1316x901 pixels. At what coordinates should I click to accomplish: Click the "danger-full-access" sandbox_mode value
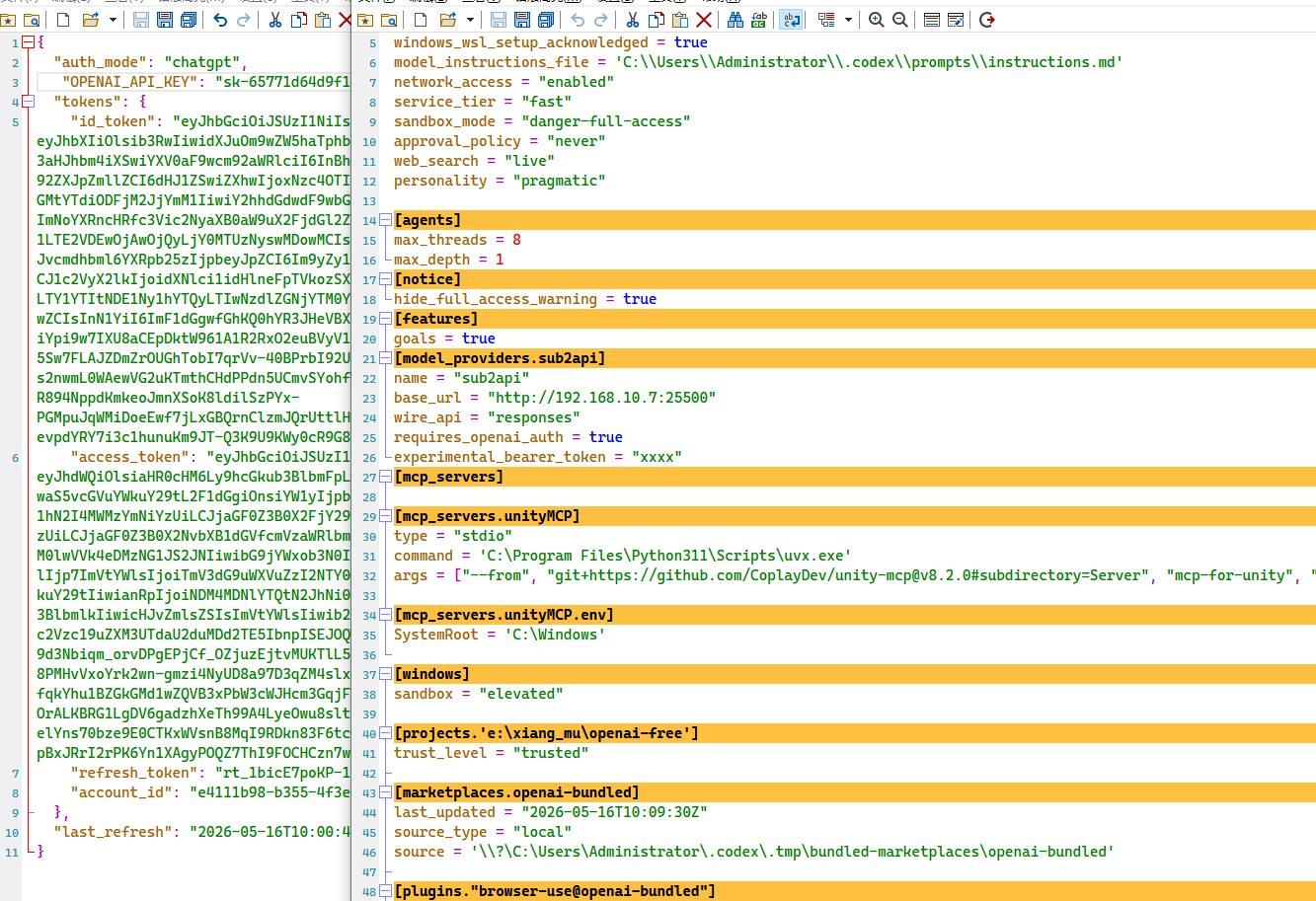606,121
